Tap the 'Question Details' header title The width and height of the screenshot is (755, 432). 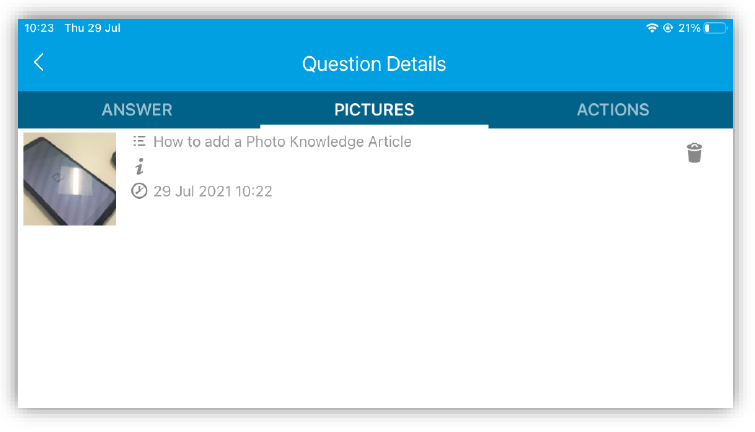374,64
